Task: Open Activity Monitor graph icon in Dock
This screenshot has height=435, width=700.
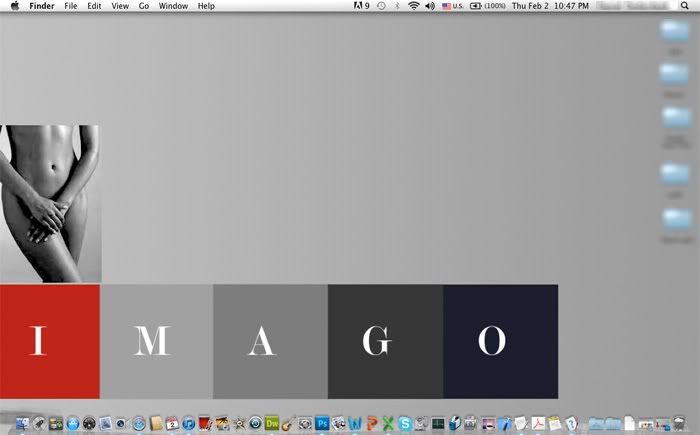Action: click(438, 423)
